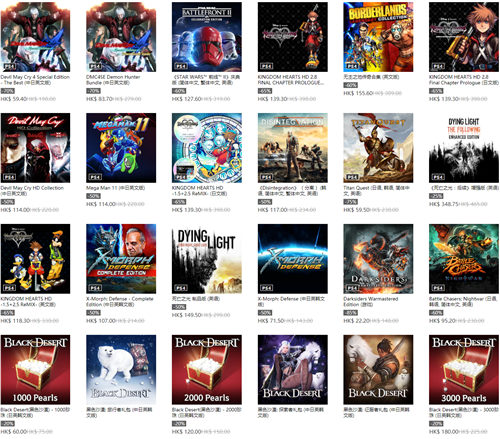This screenshot has width=500, height=439.
Task: Open Battle Chasers Nightwar cover art
Action: tap(464, 259)
